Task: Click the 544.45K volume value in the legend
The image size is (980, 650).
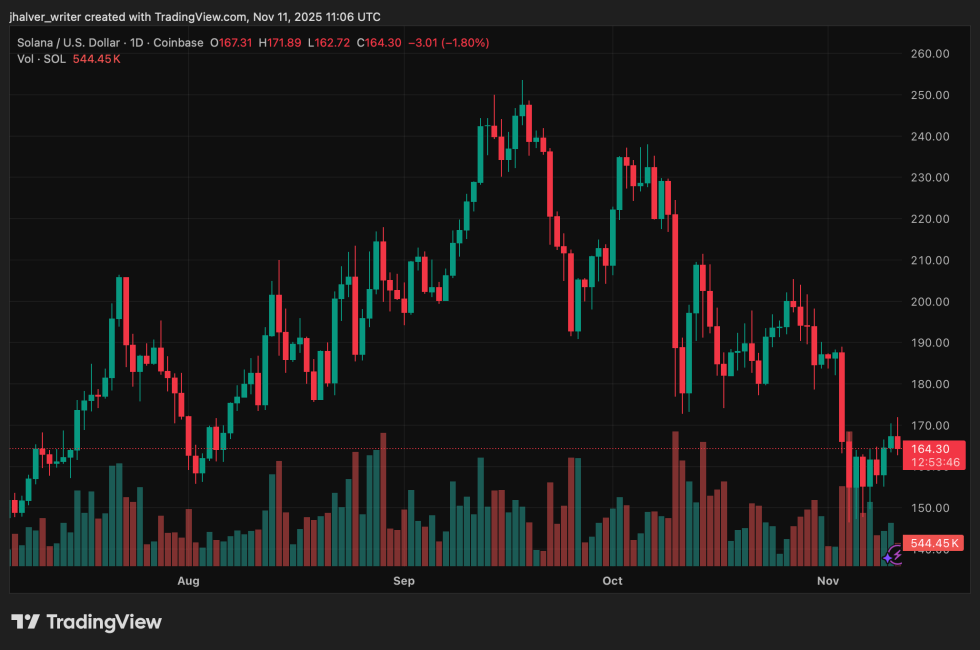Action: click(96, 58)
